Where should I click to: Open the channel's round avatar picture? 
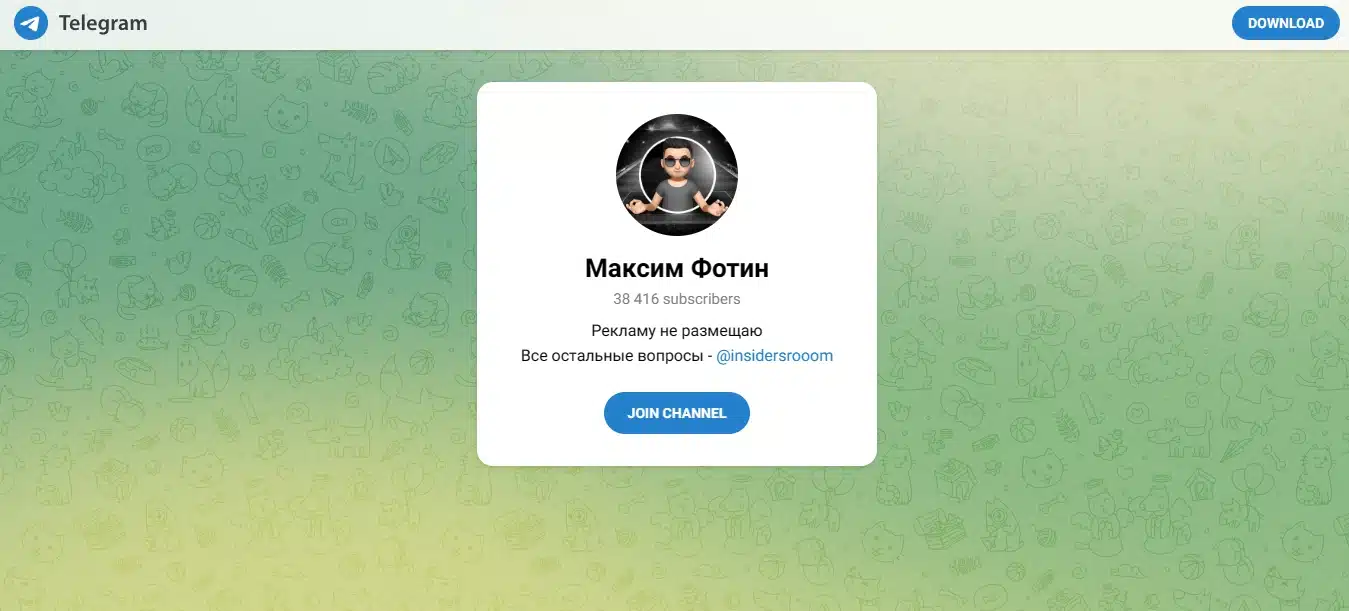pyautogui.click(x=677, y=175)
